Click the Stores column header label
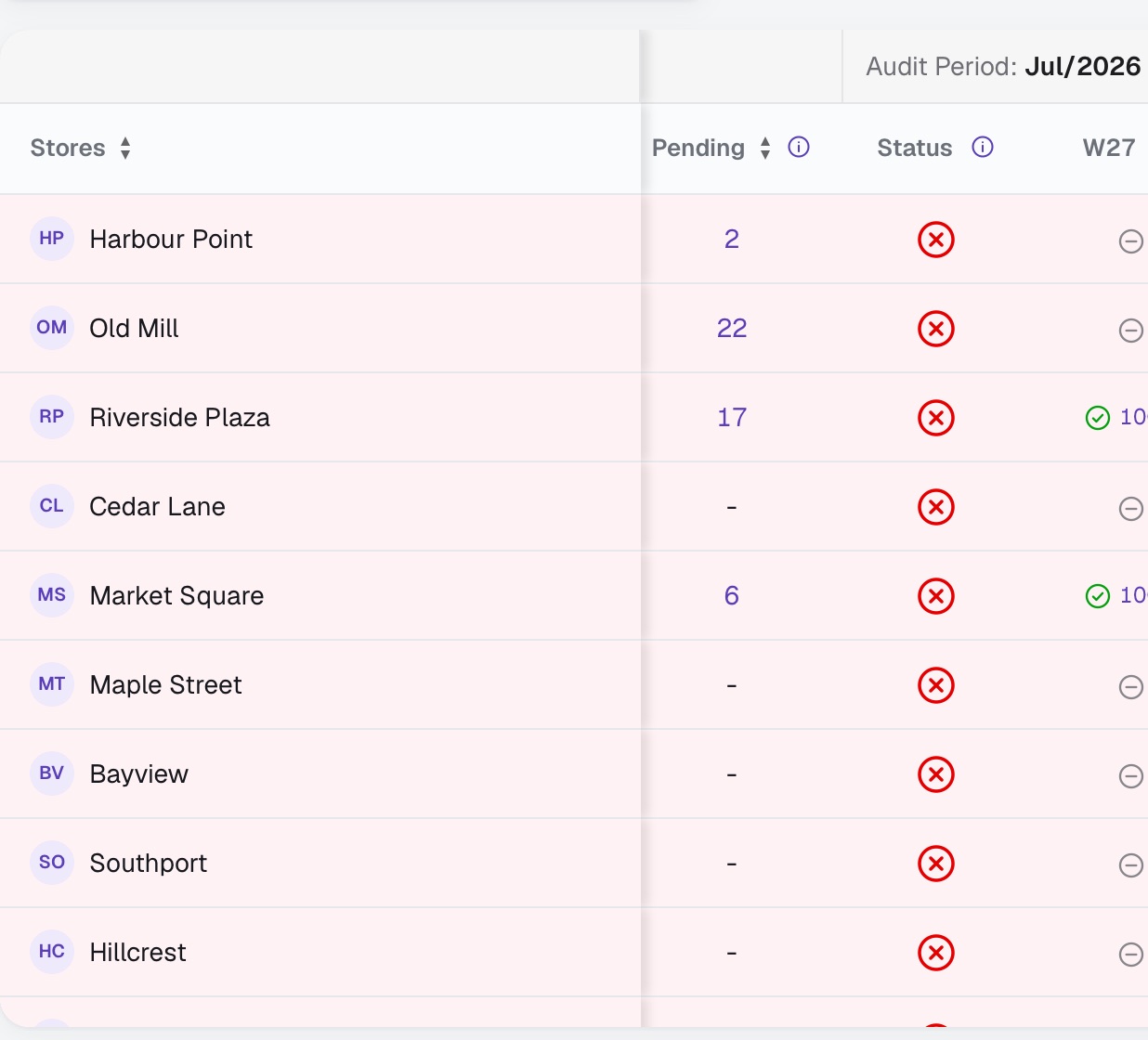Viewport: 1148px width, 1040px height. [x=68, y=148]
